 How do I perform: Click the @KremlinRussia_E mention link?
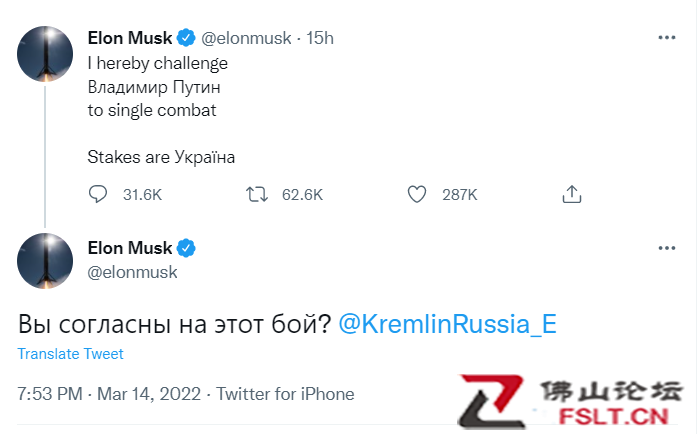pos(447,324)
